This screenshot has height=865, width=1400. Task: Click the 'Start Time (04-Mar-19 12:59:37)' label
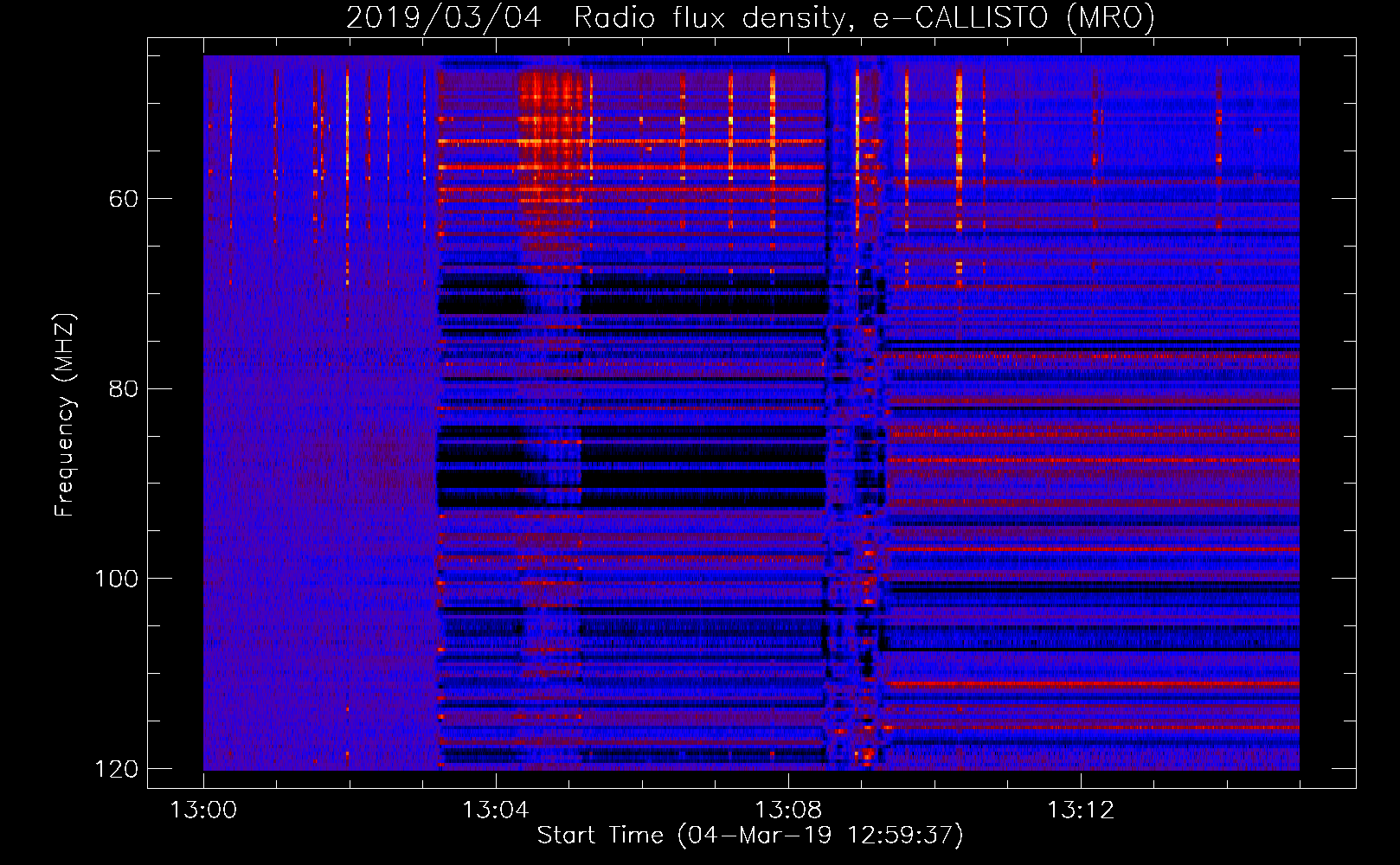750,836
